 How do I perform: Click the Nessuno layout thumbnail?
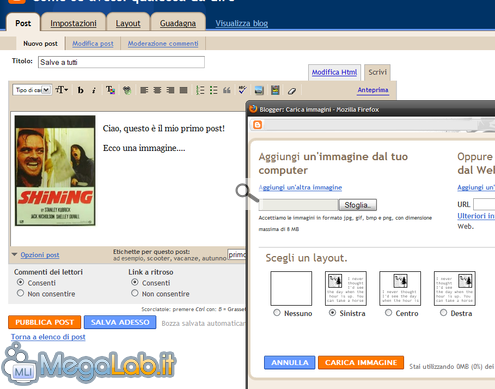pyautogui.click(x=291, y=288)
